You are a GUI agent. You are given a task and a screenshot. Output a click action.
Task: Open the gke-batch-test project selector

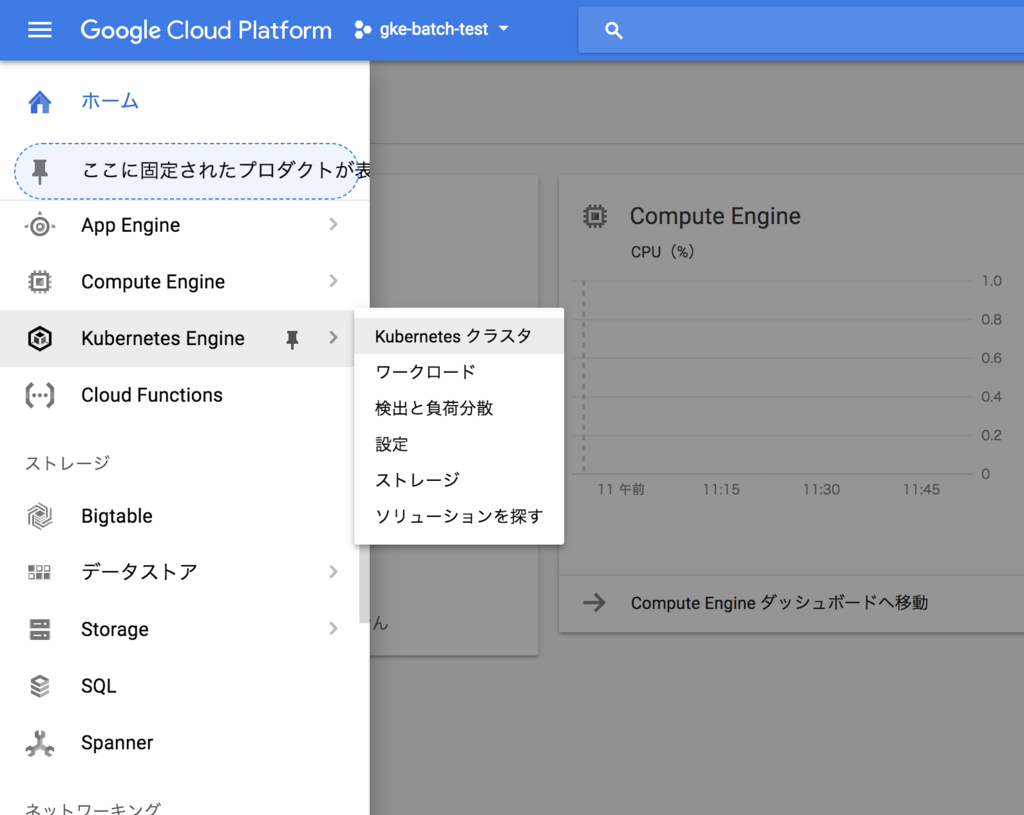432,29
